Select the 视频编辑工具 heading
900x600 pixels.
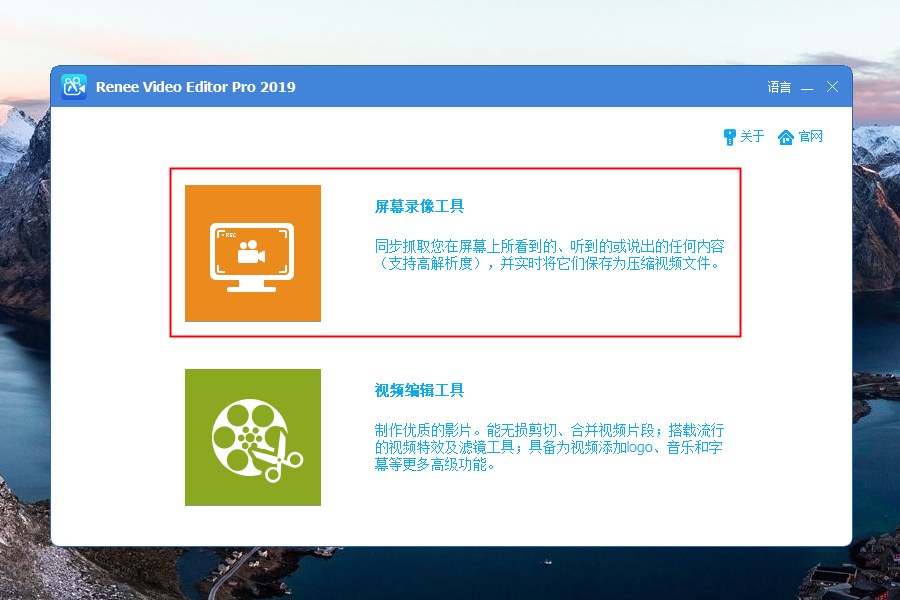click(419, 391)
